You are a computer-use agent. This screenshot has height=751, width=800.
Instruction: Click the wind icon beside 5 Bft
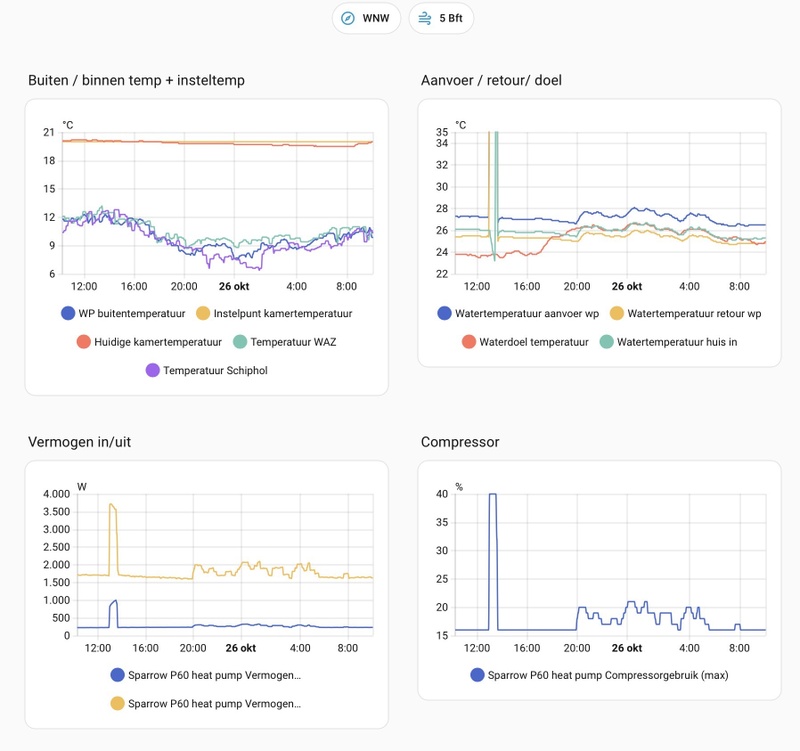pos(425,19)
